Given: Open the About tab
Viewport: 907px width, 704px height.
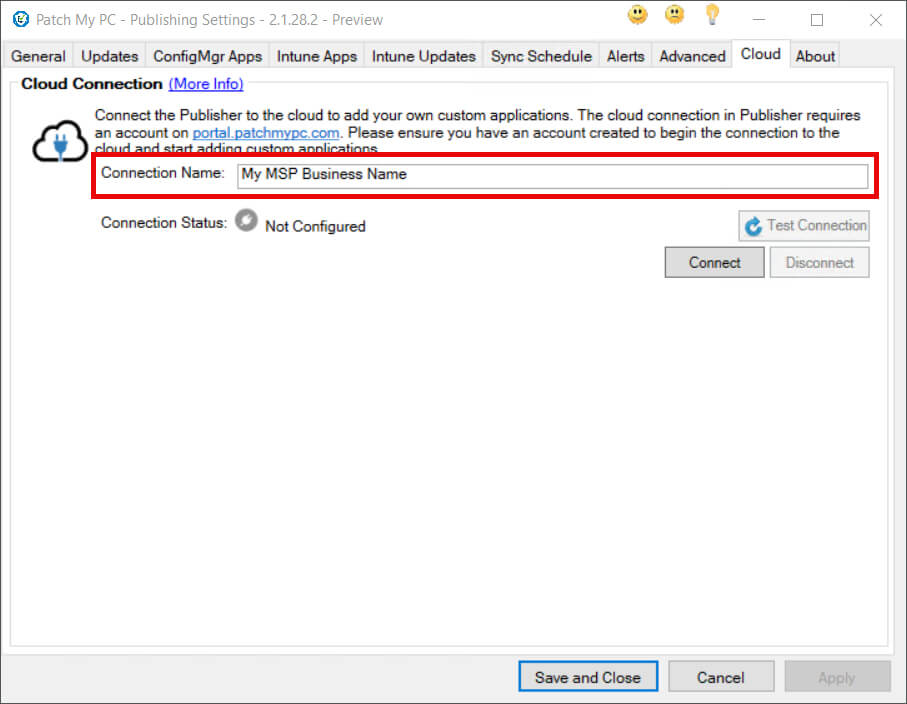Looking at the screenshot, I should [815, 56].
